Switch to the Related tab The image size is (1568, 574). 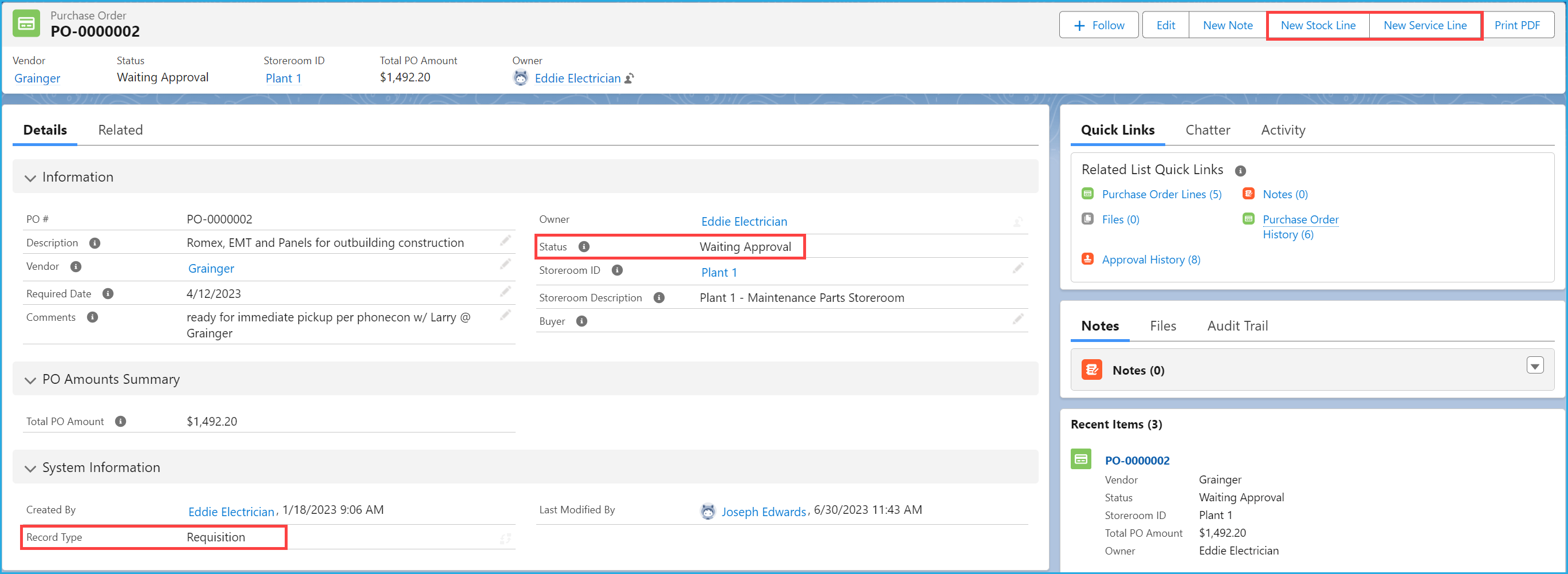[120, 129]
